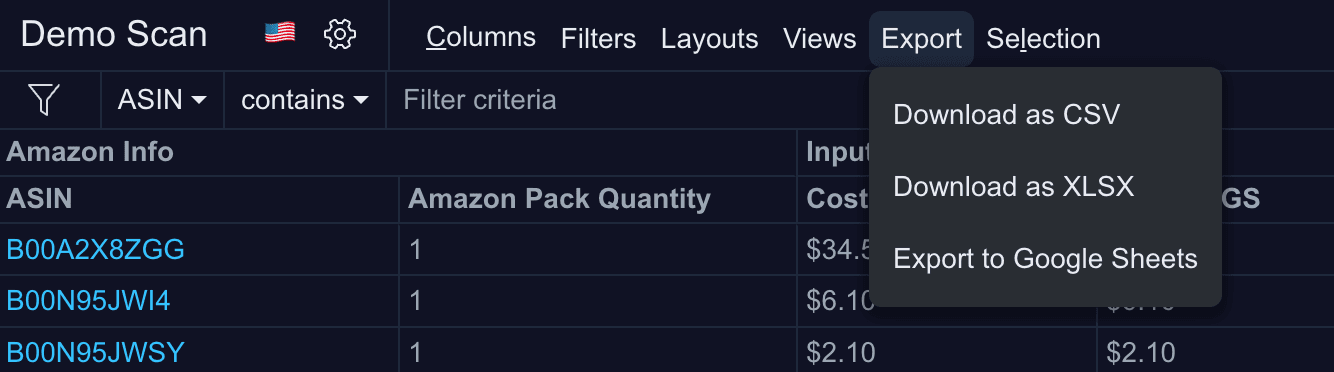The image size is (1334, 372).
Task: Expand the ASIN field dropdown
Action: 162,100
